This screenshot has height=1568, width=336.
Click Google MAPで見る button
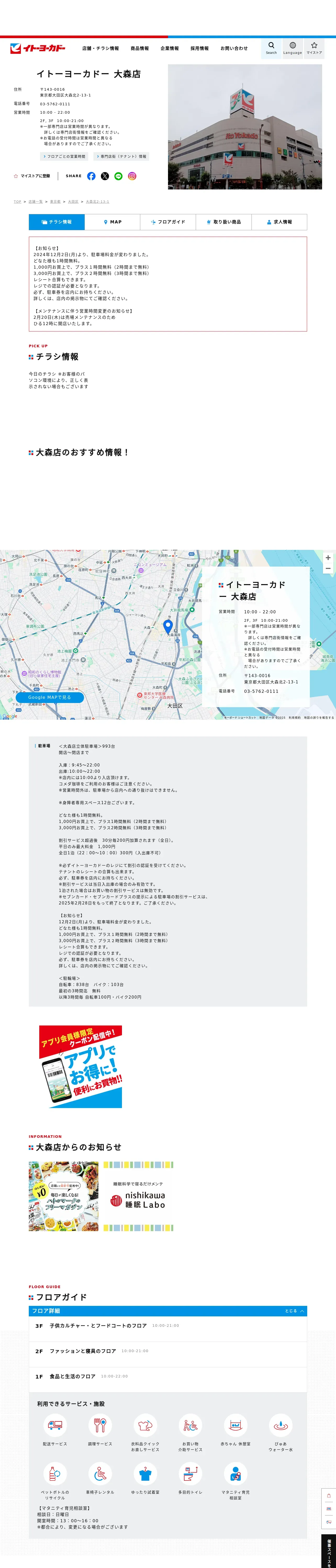click(x=50, y=697)
